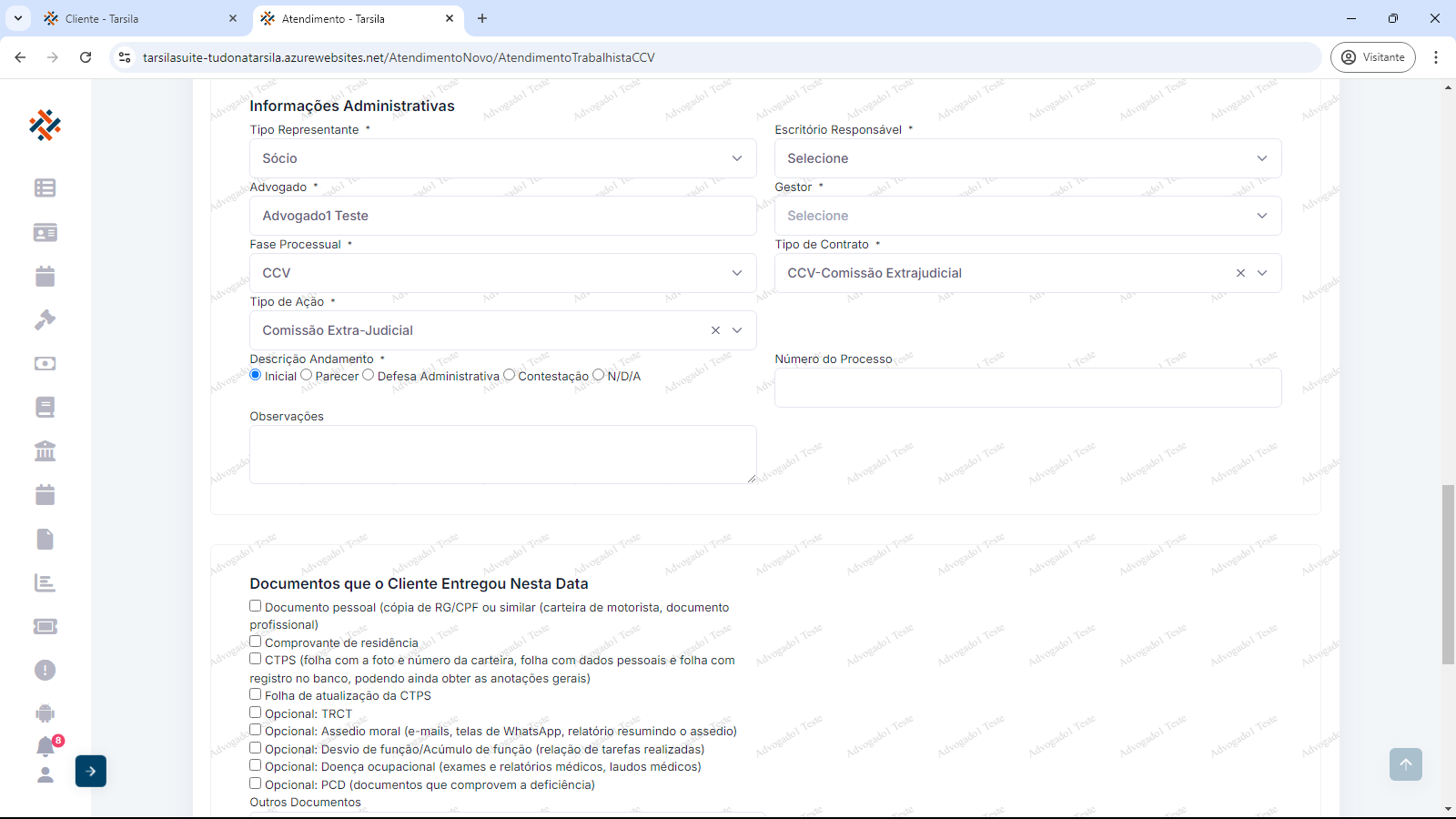The width and height of the screenshot is (1456, 819).
Task: Click the Número do Processo input field
Action: [x=1027, y=388]
